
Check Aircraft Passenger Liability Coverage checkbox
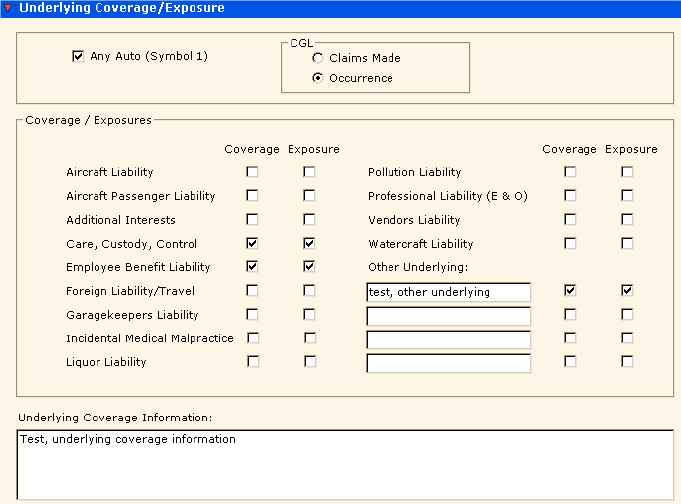tap(252, 196)
